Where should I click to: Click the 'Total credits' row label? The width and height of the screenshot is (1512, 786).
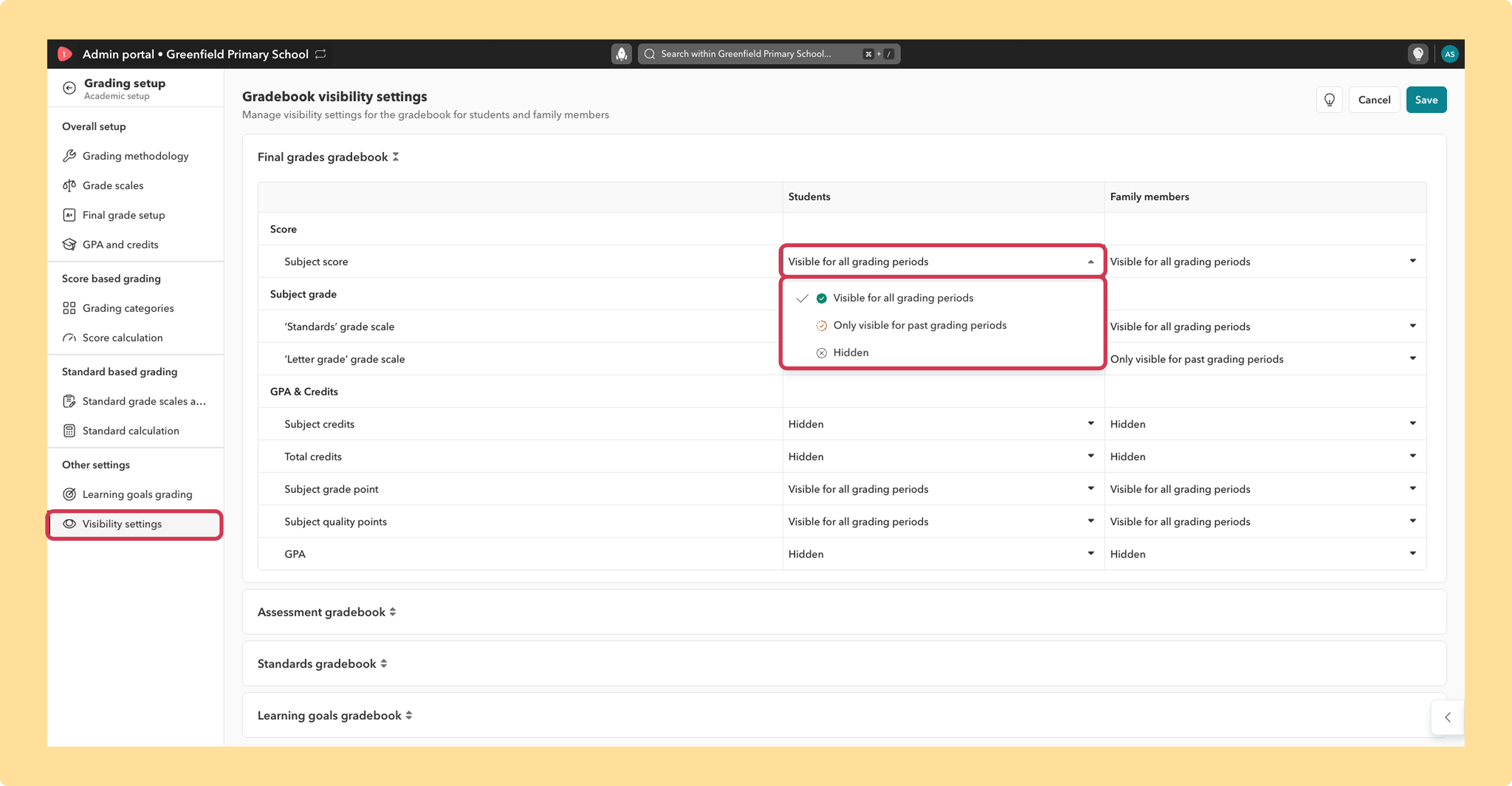pyautogui.click(x=313, y=457)
